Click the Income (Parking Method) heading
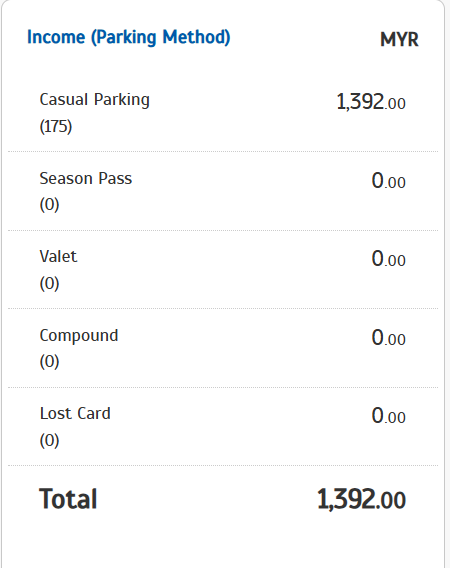 coord(129,37)
